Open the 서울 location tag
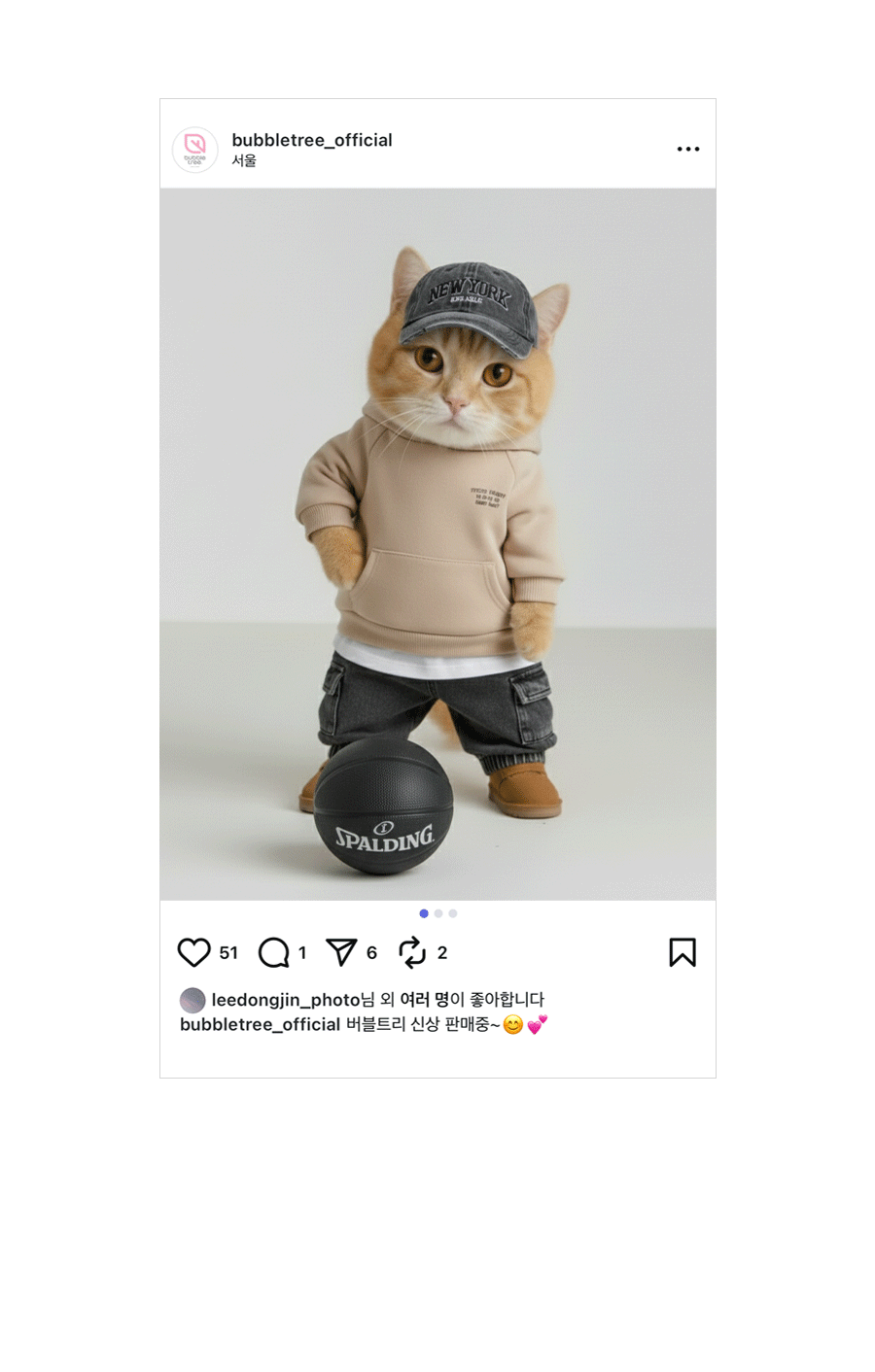The image size is (875, 1372). tap(244, 161)
